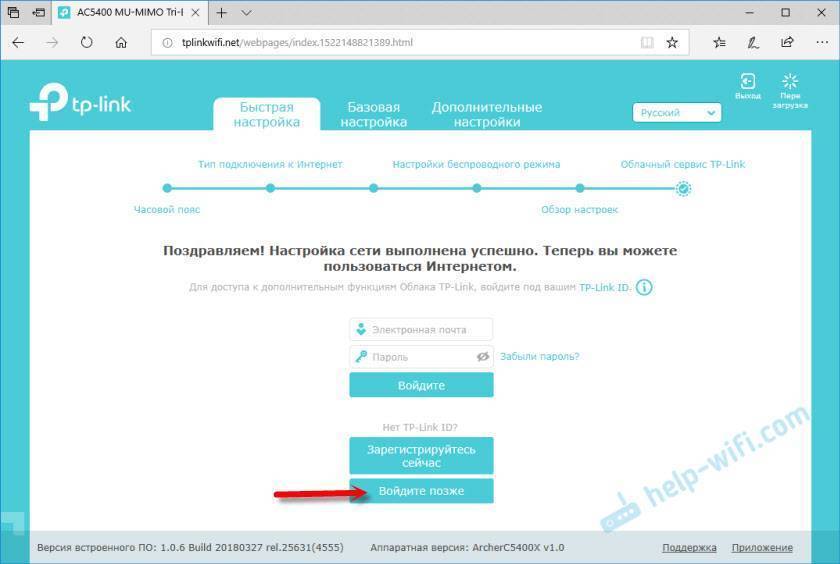Click the TP-Link logo
Viewport: 840px width, 564px height.
click(x=80, y=102)
